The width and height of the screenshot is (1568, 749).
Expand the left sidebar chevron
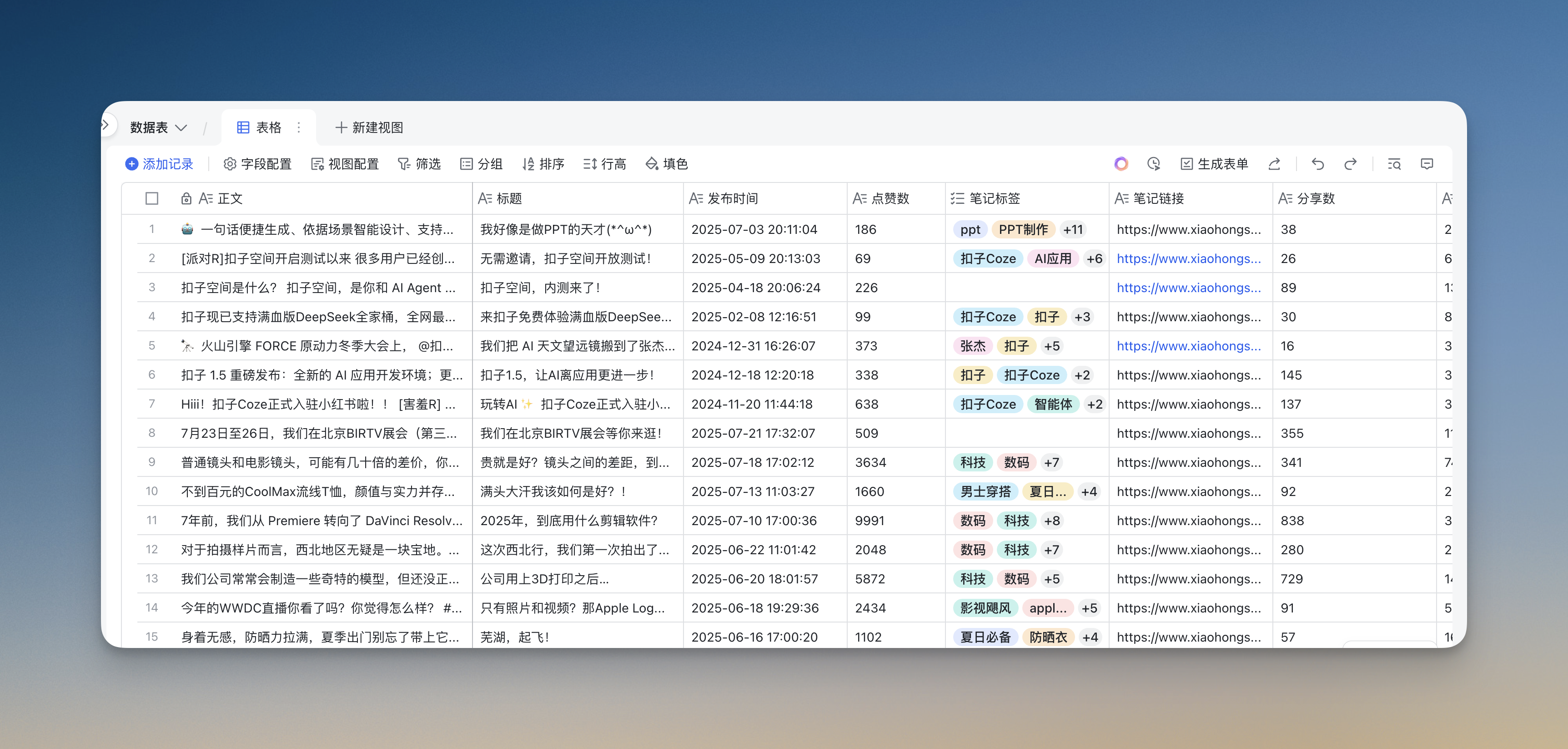pyautogui.click(x=106, y=125)
